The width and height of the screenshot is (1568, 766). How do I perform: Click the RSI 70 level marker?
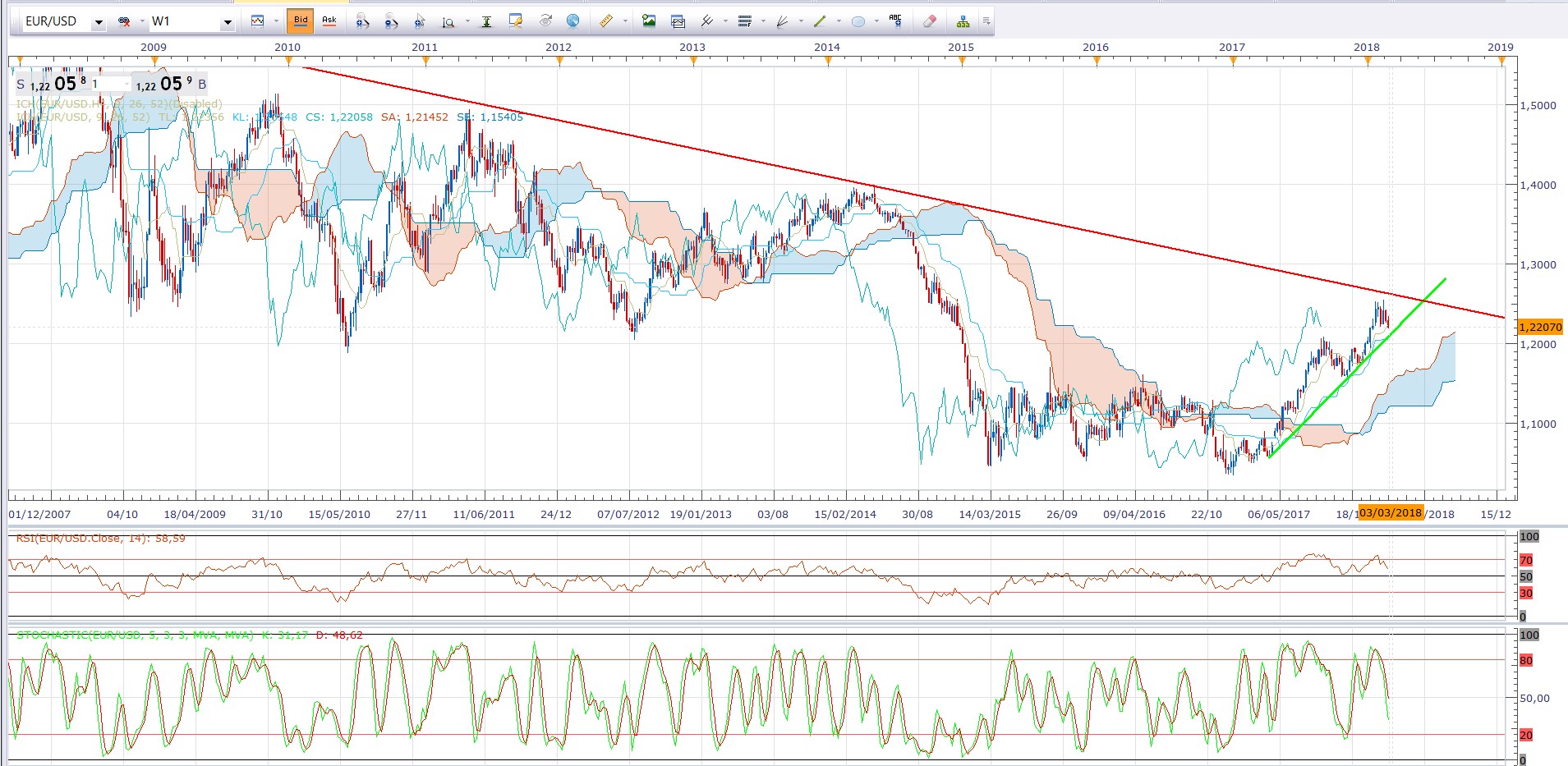click(1526, 560)
